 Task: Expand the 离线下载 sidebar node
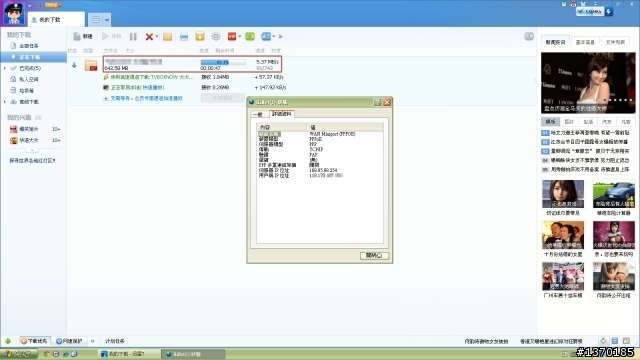click(4, 102)
